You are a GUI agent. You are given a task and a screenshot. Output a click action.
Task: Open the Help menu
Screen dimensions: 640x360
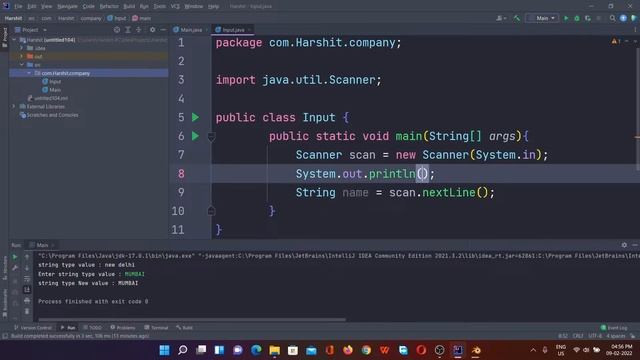point(213,7)
